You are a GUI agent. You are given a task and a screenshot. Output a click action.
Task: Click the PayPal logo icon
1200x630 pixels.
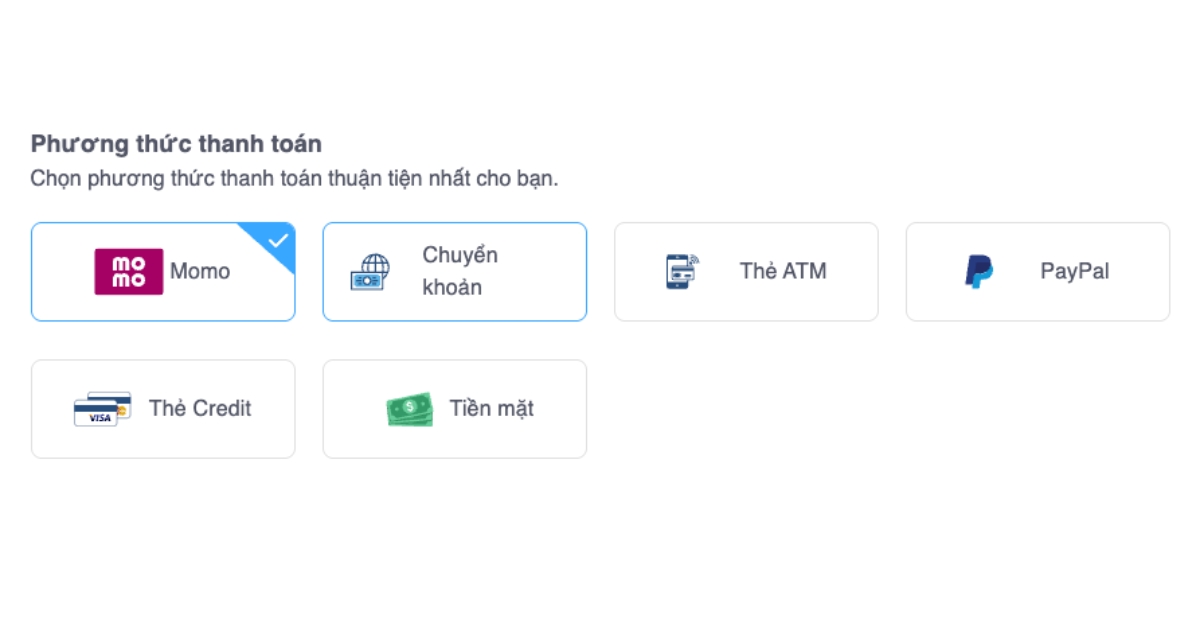[x=979, y=271]
